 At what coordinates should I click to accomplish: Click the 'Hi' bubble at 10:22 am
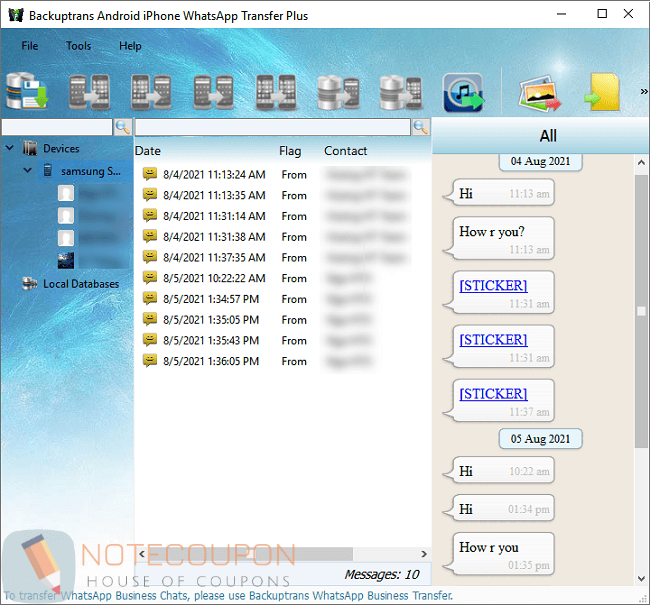click(499, 470)
